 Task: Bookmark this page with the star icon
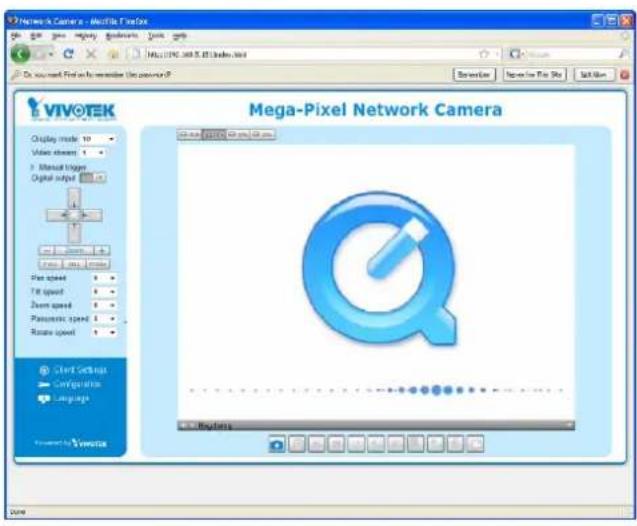(x=484, y=54)
